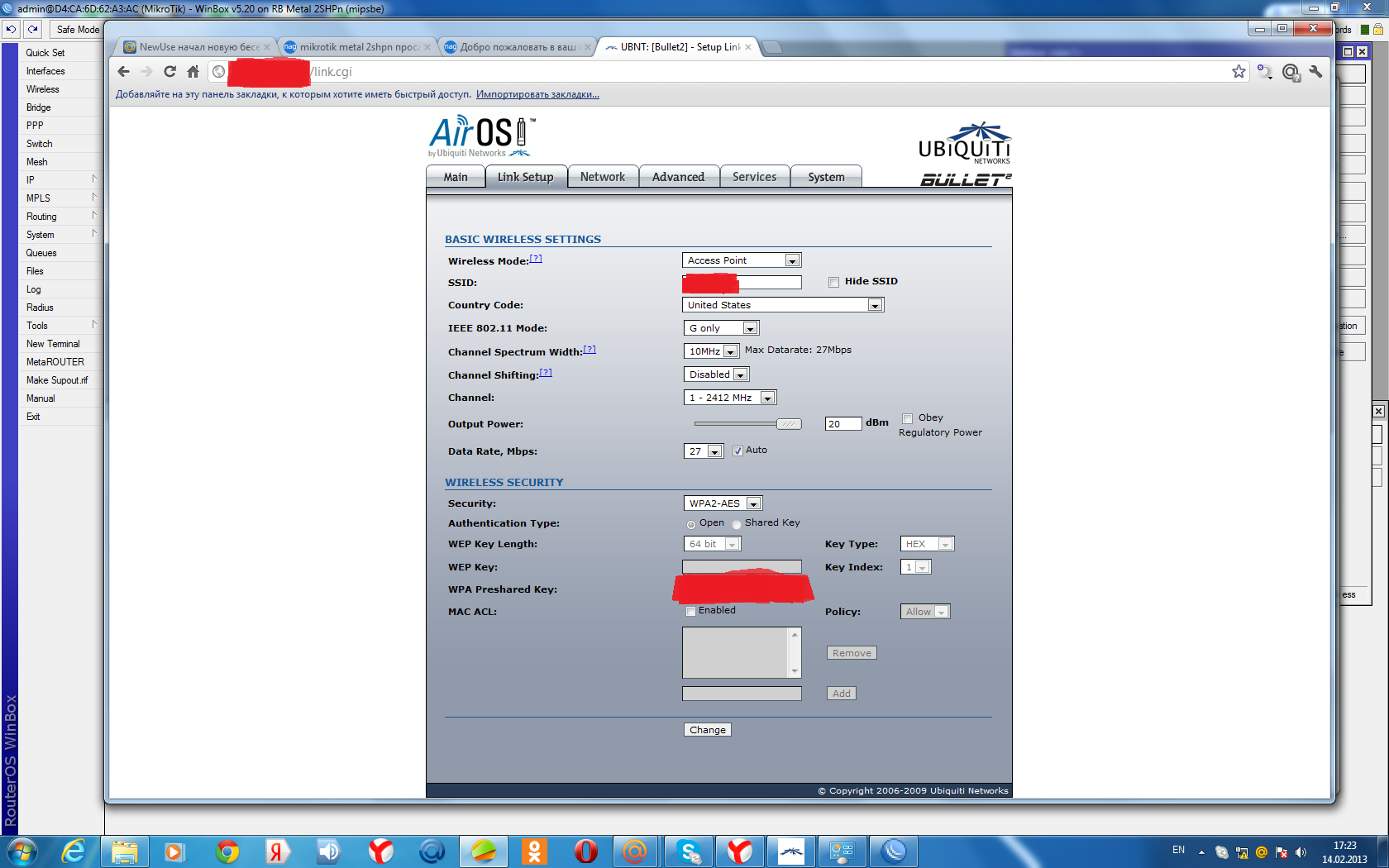Open Channel Shifting dropdown
1389x868 pixels.
click(x=716, y=374)
